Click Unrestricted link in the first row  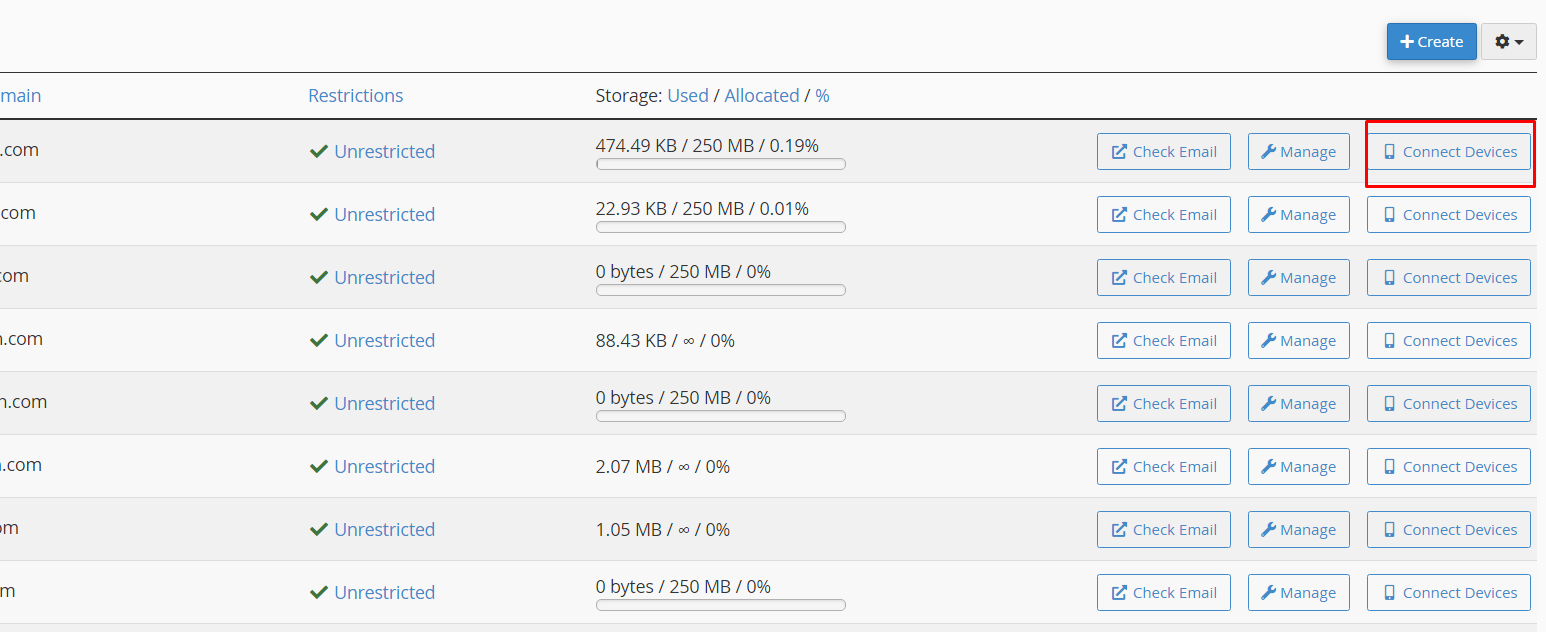pyautogui.click(x=384, y=152)
